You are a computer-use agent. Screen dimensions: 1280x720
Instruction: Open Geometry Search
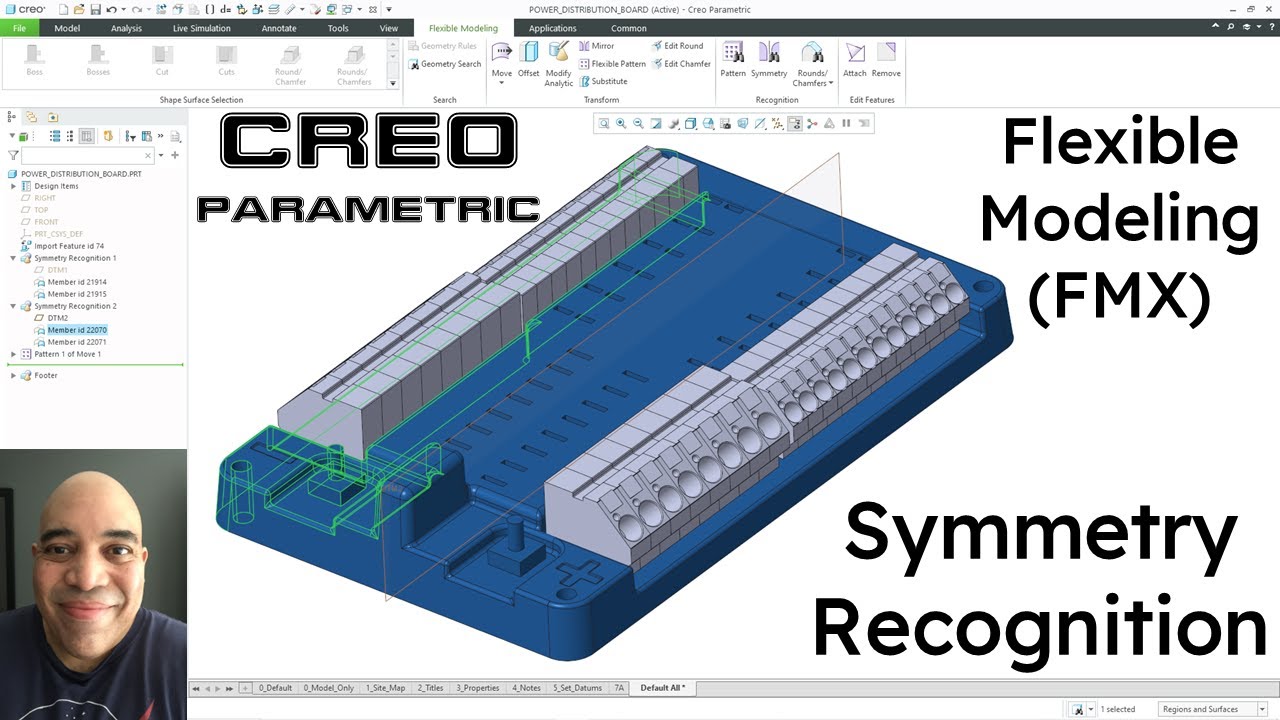click(x=445, y=64)
